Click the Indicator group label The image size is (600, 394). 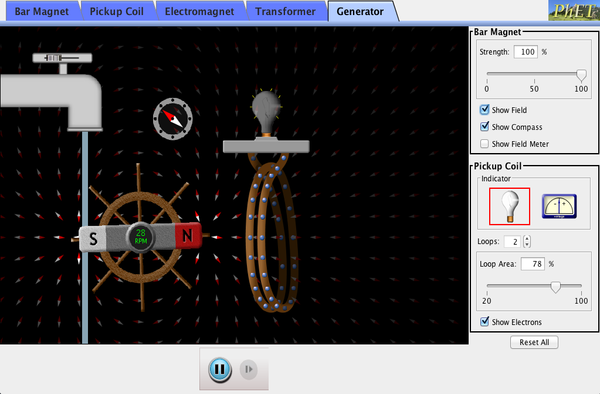[496, 179]
